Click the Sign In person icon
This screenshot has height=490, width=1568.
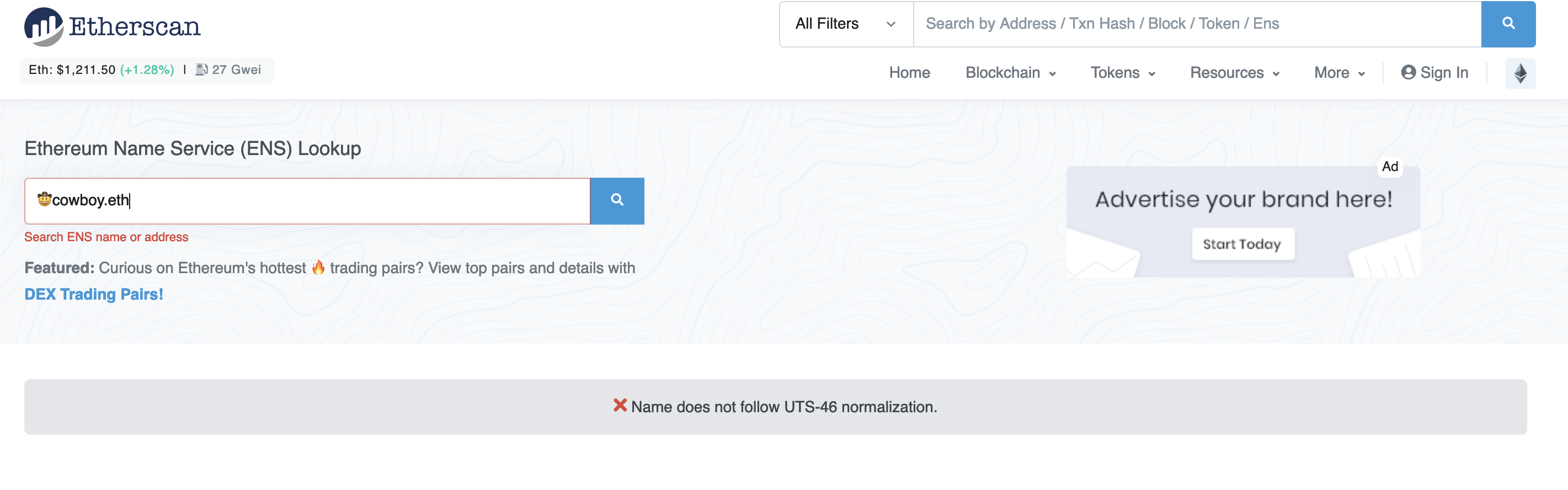point(1409,72)
